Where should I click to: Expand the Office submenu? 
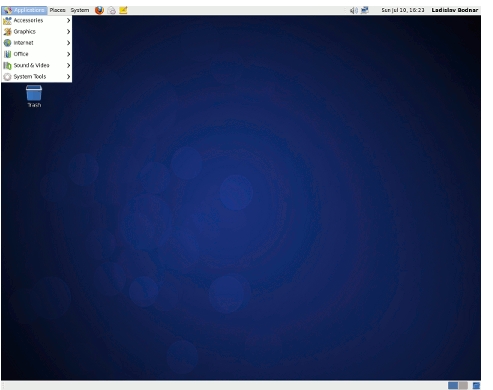(37, 54)
